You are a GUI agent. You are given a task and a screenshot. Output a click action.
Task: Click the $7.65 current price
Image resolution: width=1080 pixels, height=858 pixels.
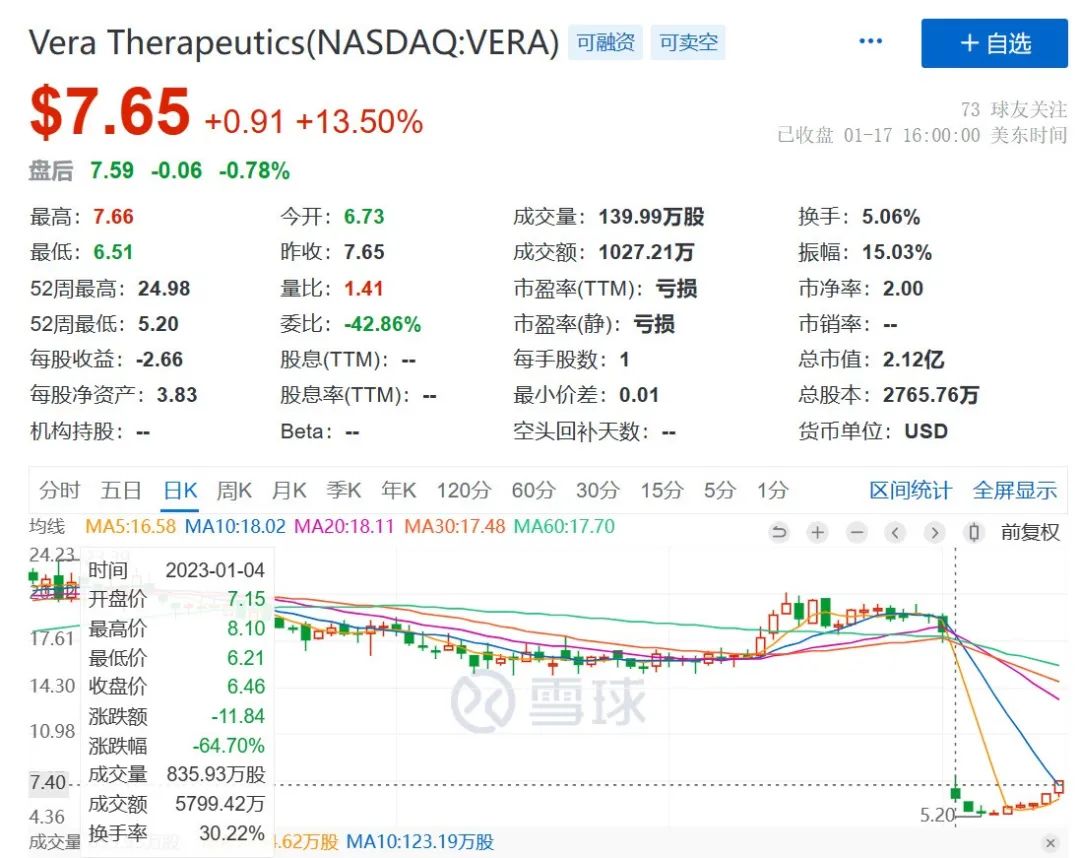coord(110,111)
